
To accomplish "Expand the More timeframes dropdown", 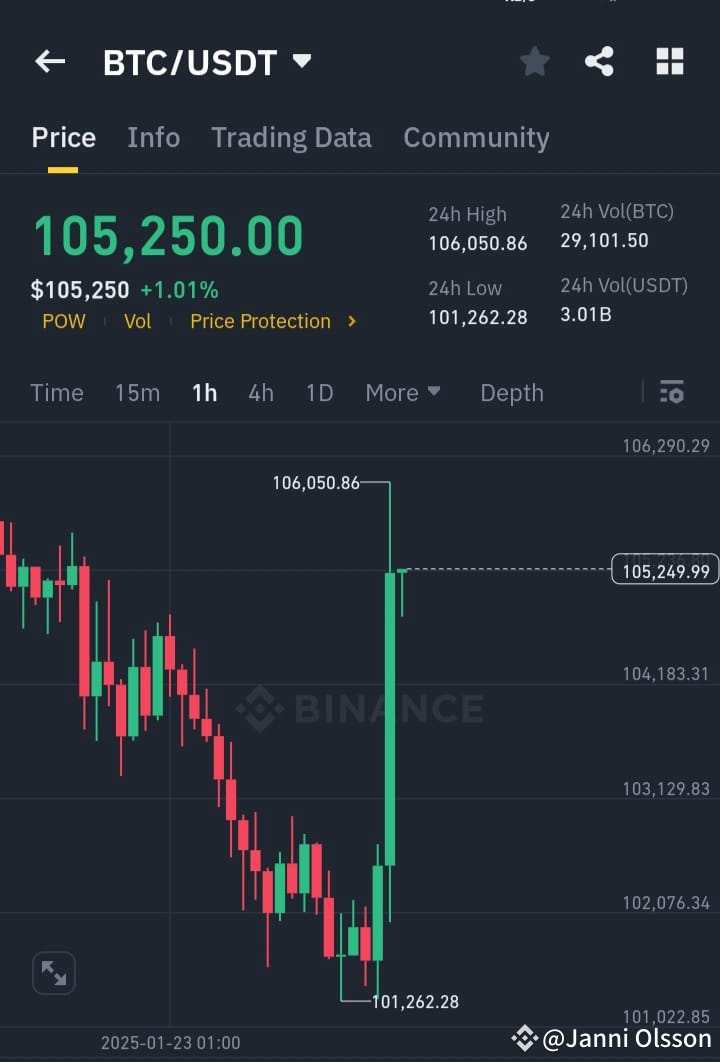I will click(x=403, y=392).
